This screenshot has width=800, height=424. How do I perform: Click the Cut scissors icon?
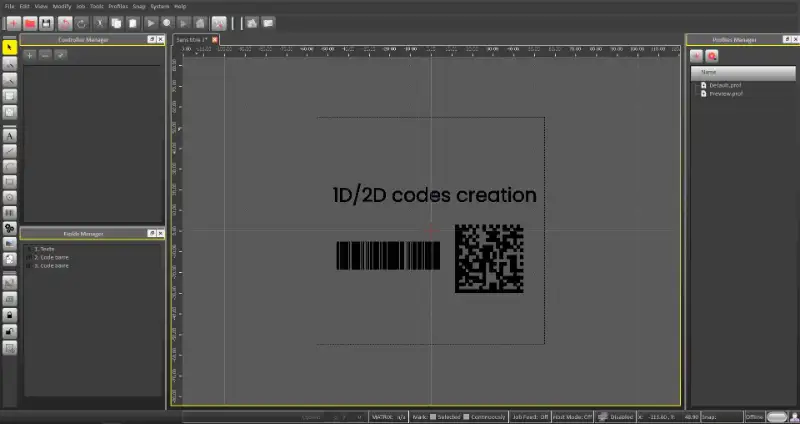[99, 22]
